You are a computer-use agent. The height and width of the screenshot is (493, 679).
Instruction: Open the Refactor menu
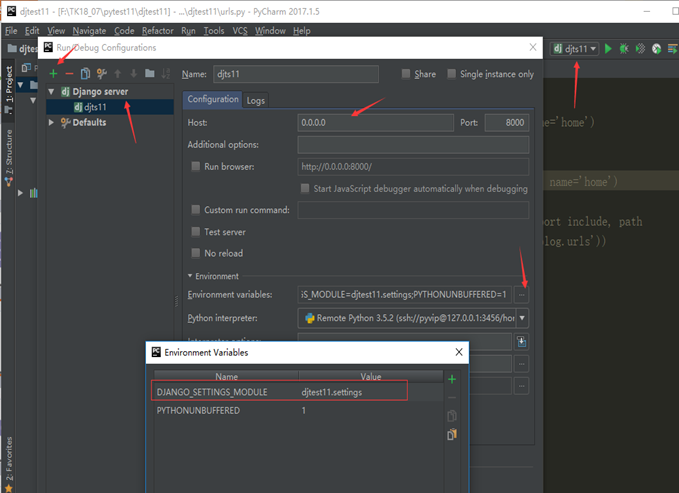[158, 31]
